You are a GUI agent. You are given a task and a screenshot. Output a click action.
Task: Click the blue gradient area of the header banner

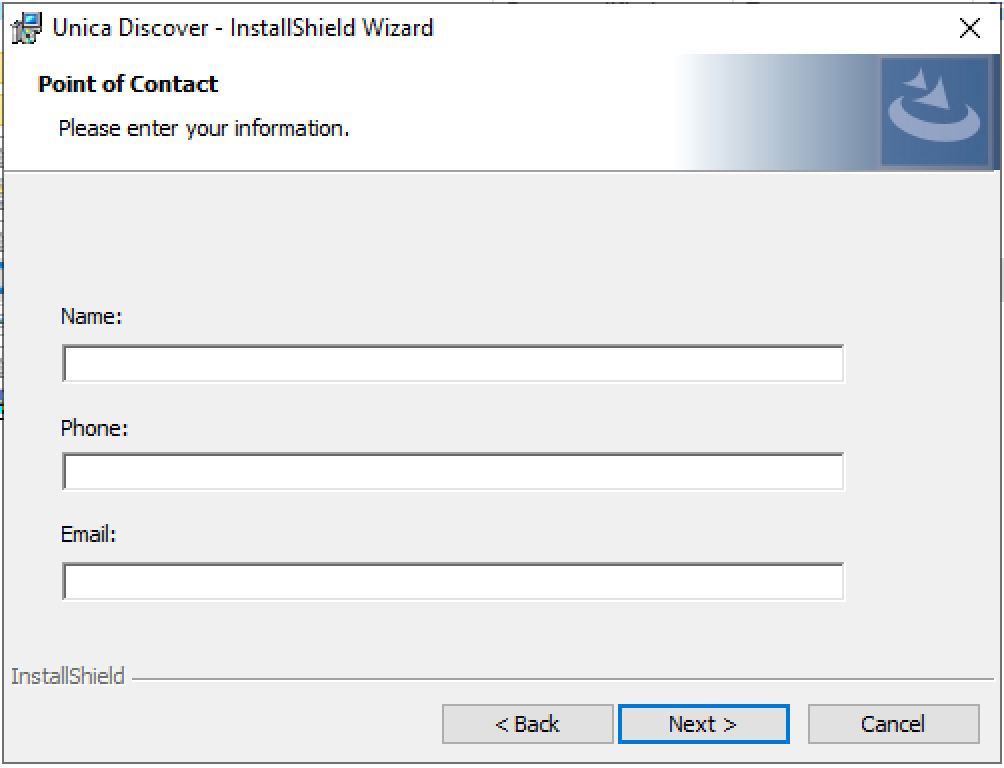click(780, 112)
